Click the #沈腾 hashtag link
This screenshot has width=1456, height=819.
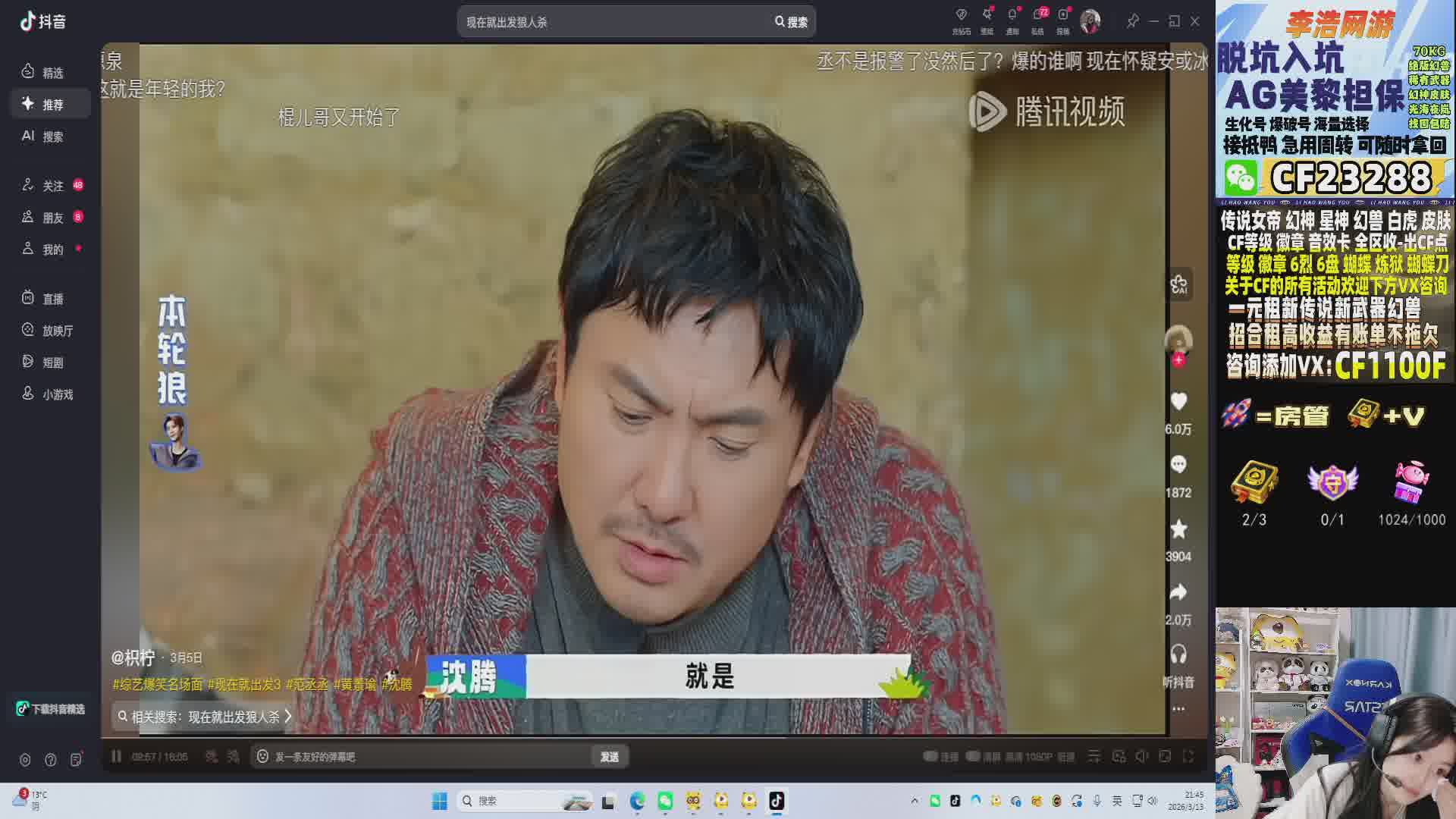[x=397, y=684]
